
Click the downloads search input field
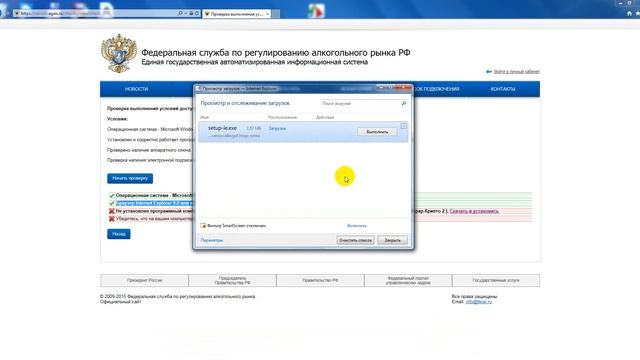tap(360, 104)
